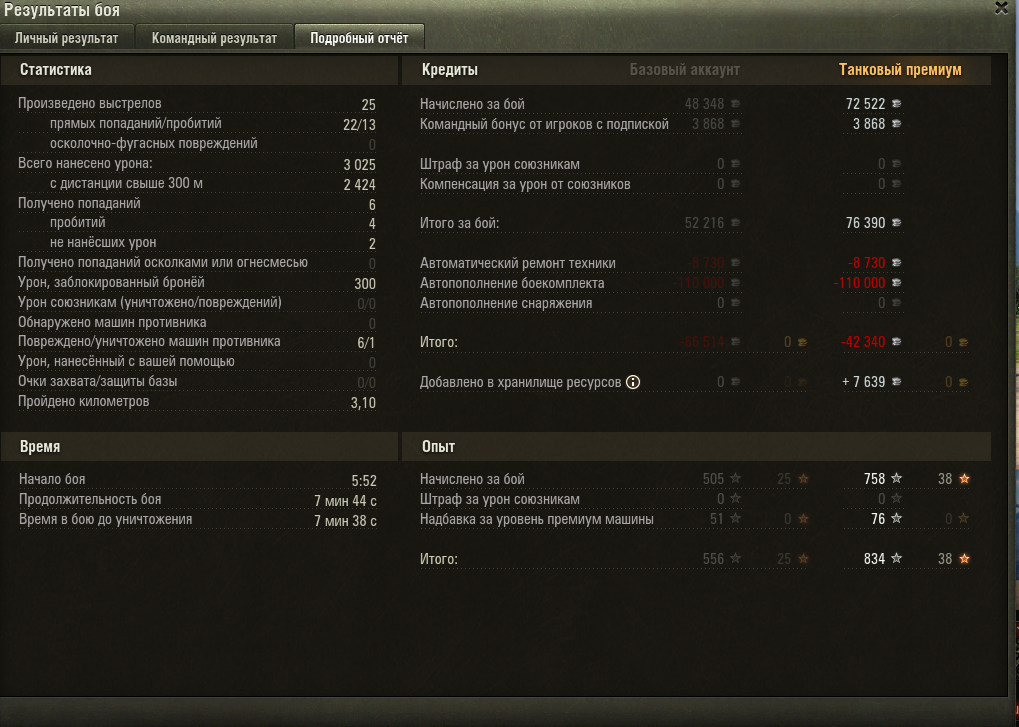
Task: Click the Всего нанесено урона row
Action: [x=197, y=164]
